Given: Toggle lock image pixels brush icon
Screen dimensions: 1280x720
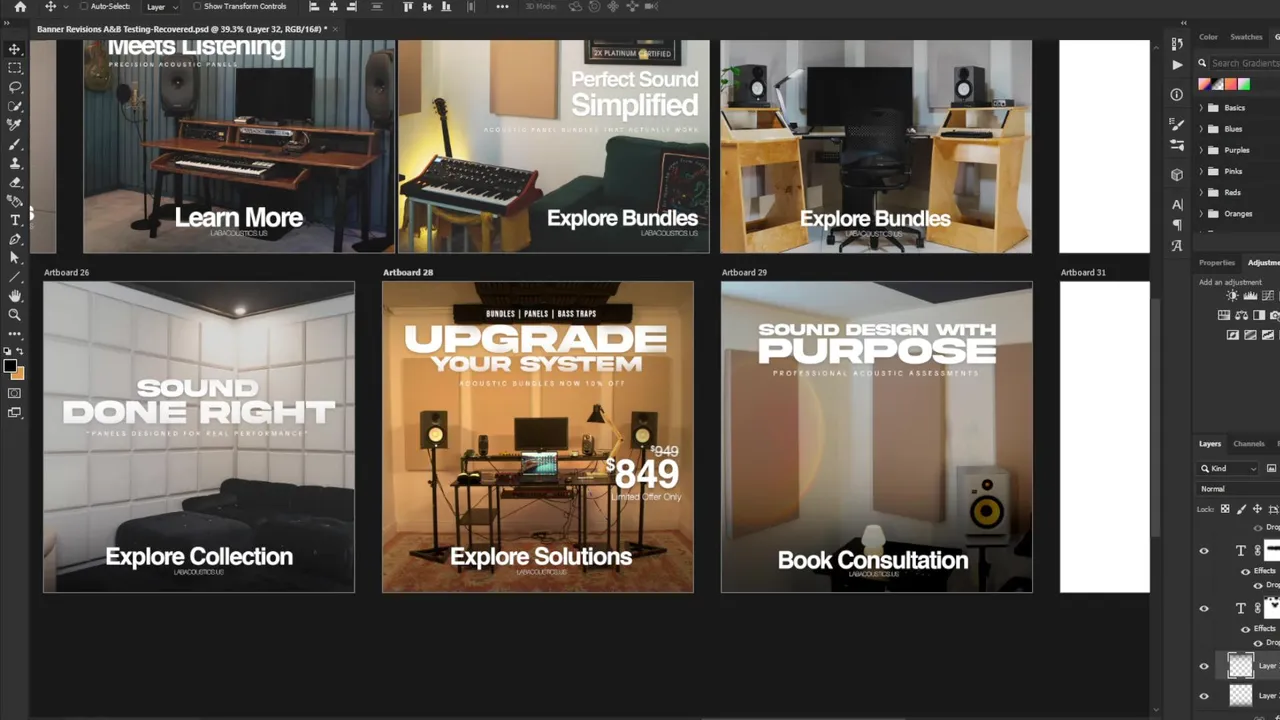Looking at the screenshot, I should pos(1241,509).
